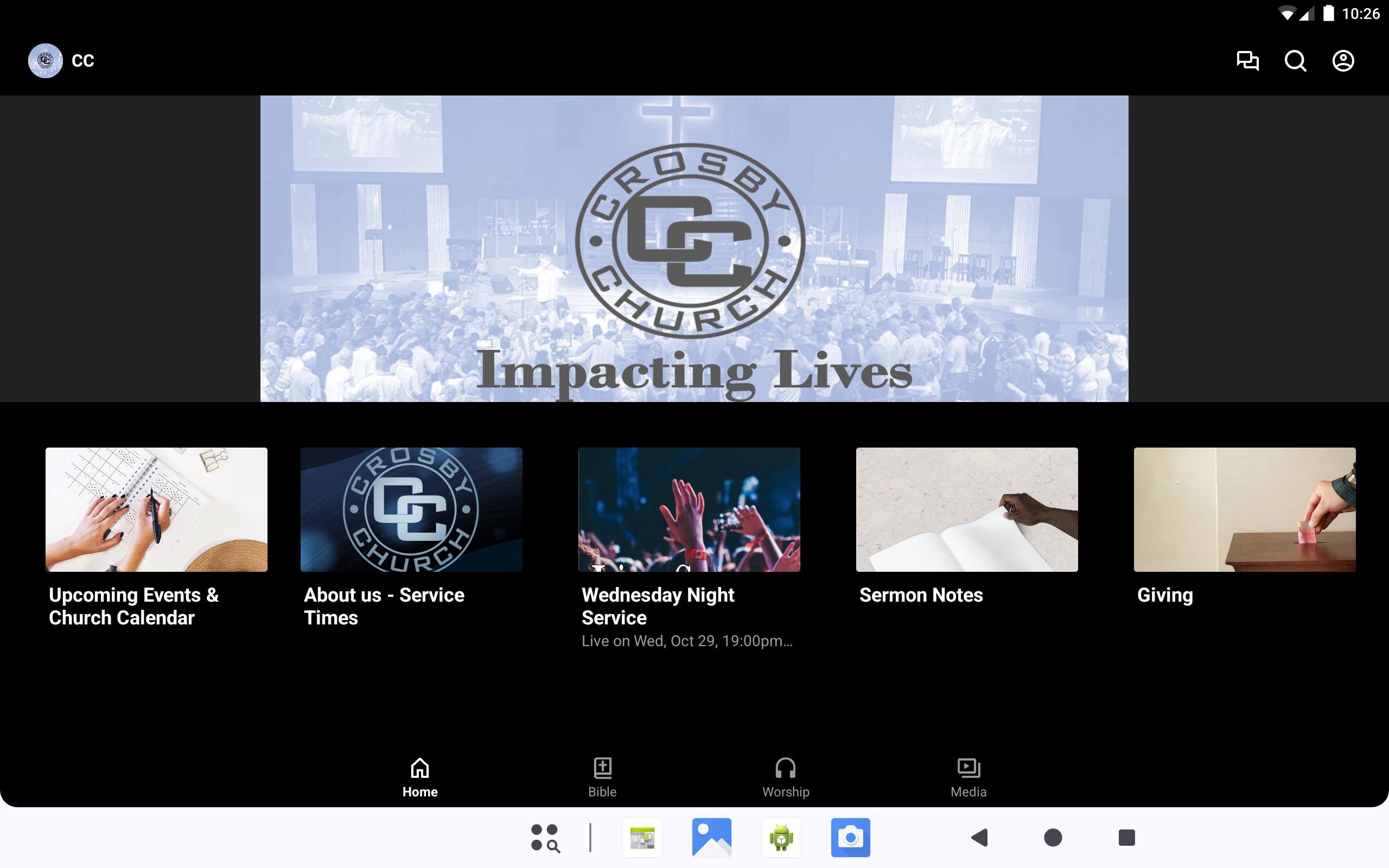Viewport: 1389px width, 868px height.
Task: Open the app drawer search icon
Action: 545,838
